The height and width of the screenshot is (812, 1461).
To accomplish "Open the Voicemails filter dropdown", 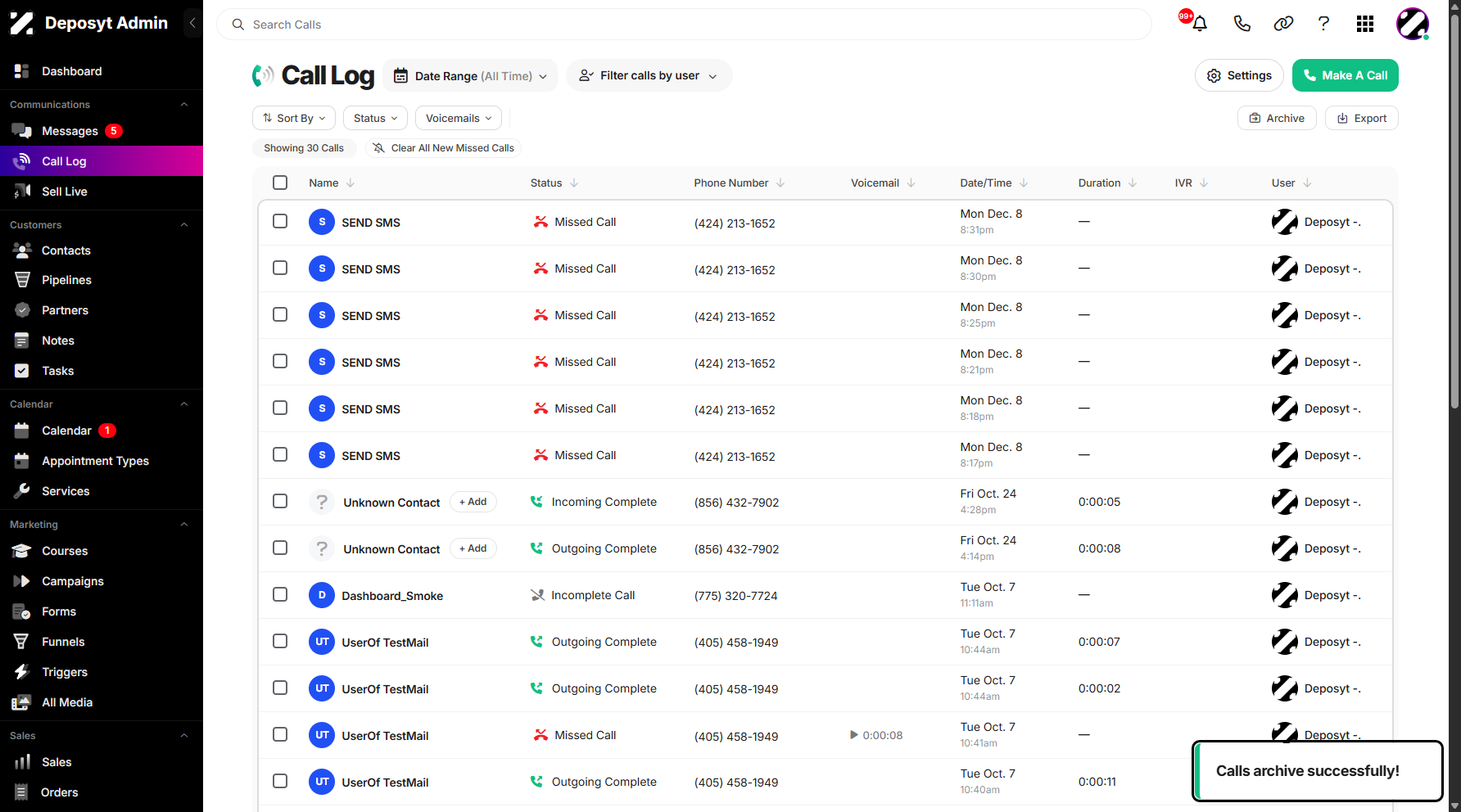I will pos(459,118).
